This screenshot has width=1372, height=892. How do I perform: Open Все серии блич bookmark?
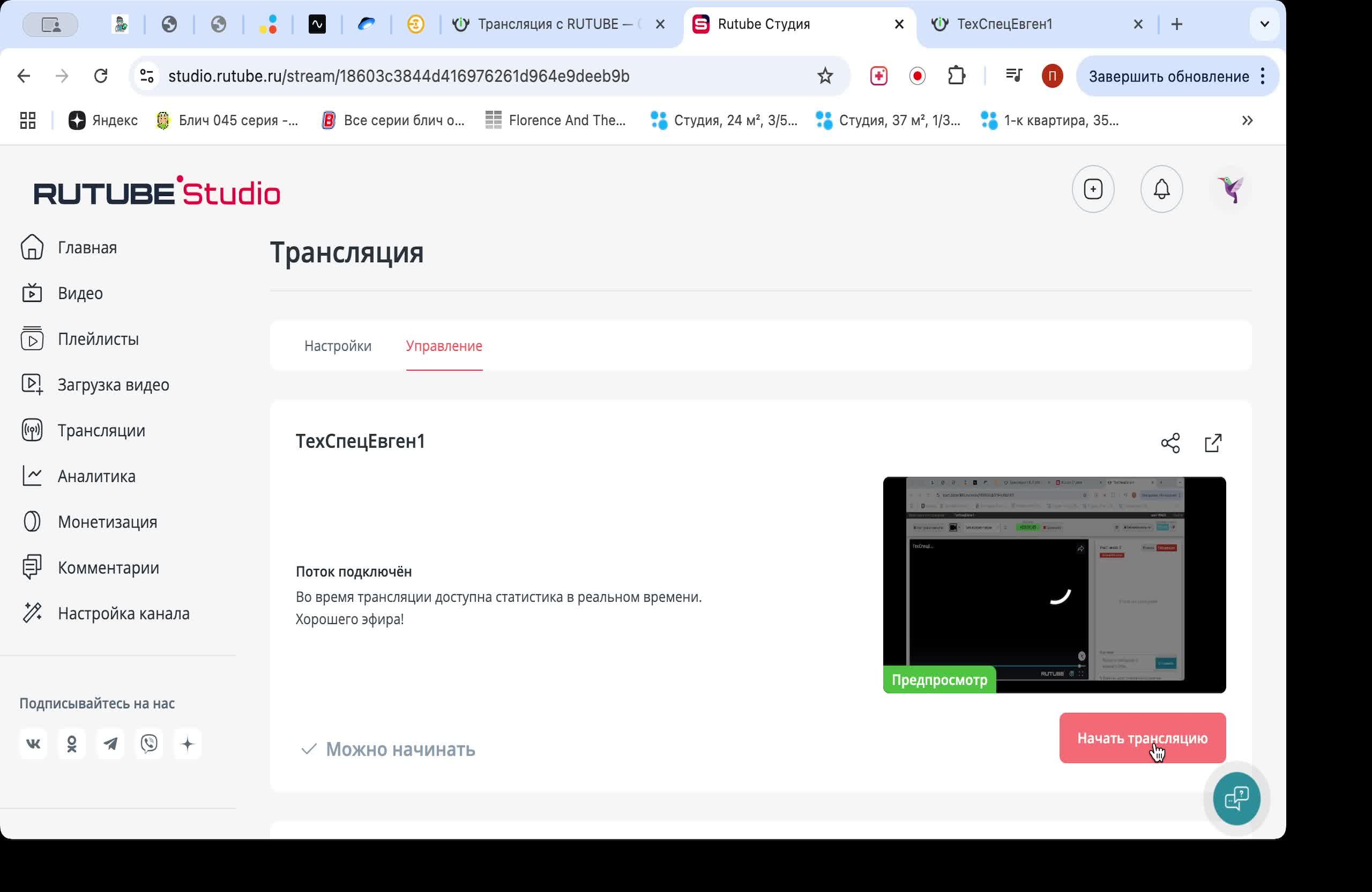coord(393,121)
